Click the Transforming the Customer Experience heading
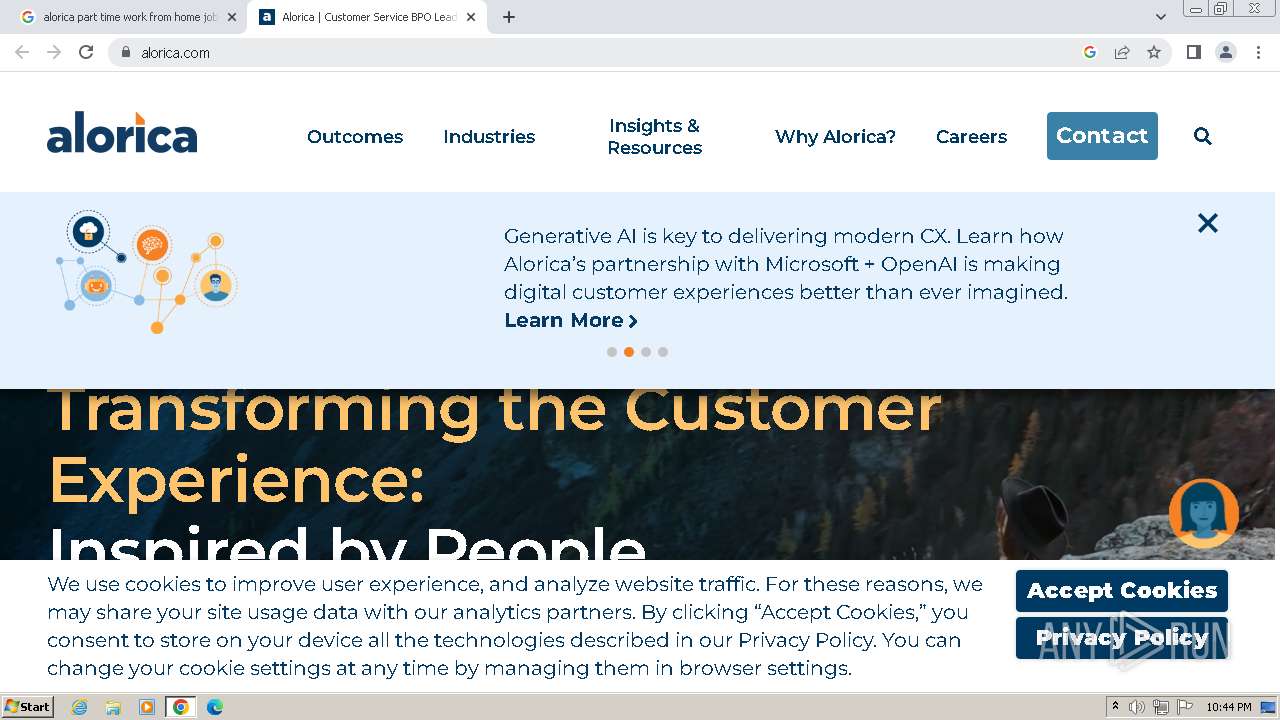1280x720 pixels. [494, 445]
